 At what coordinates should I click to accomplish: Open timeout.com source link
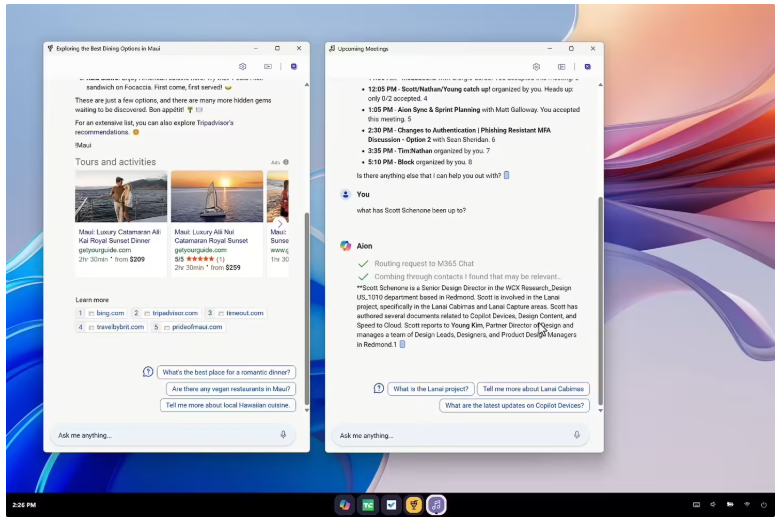point(235,313)
